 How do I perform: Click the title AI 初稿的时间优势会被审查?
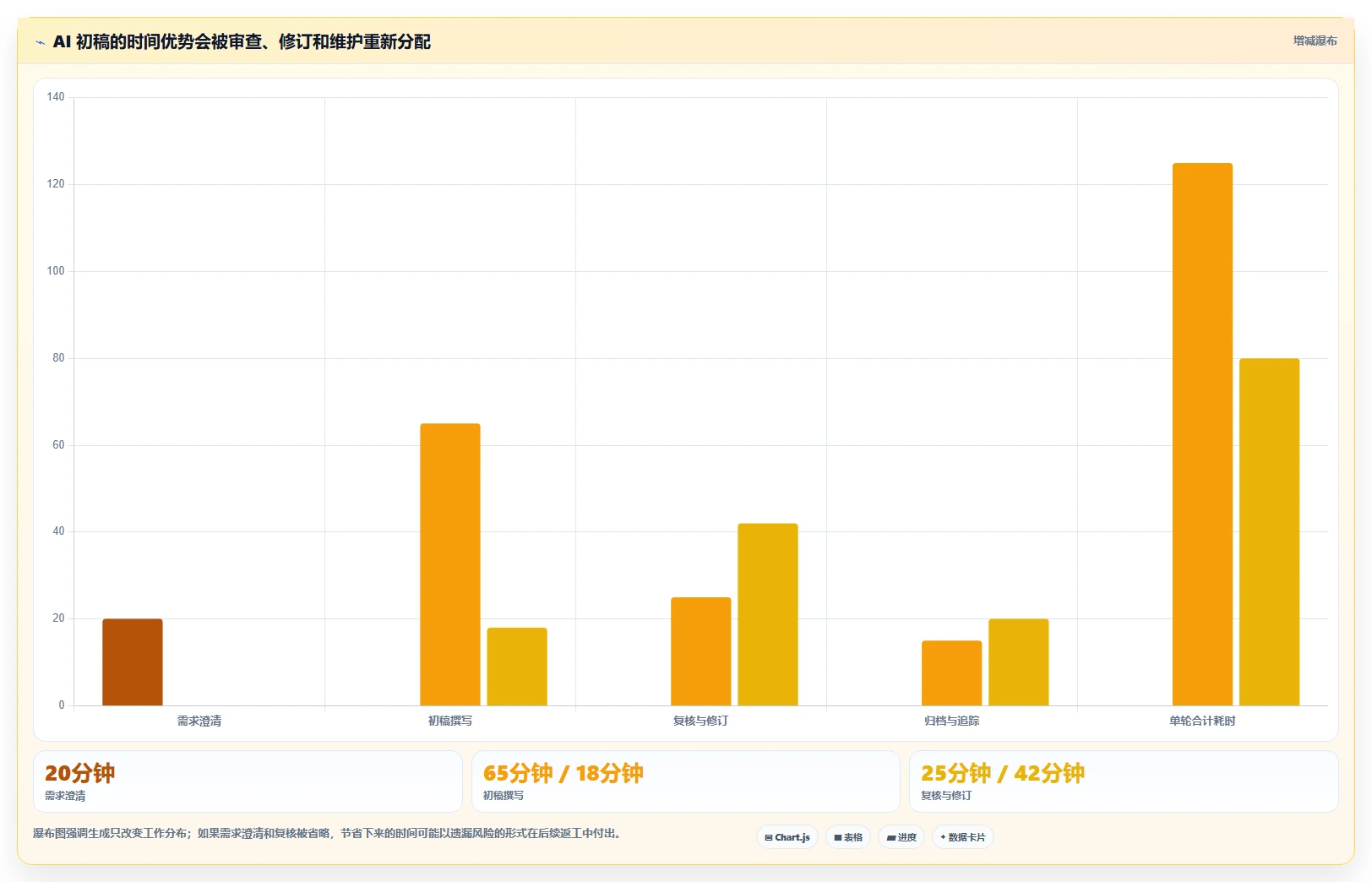point(242,41)
